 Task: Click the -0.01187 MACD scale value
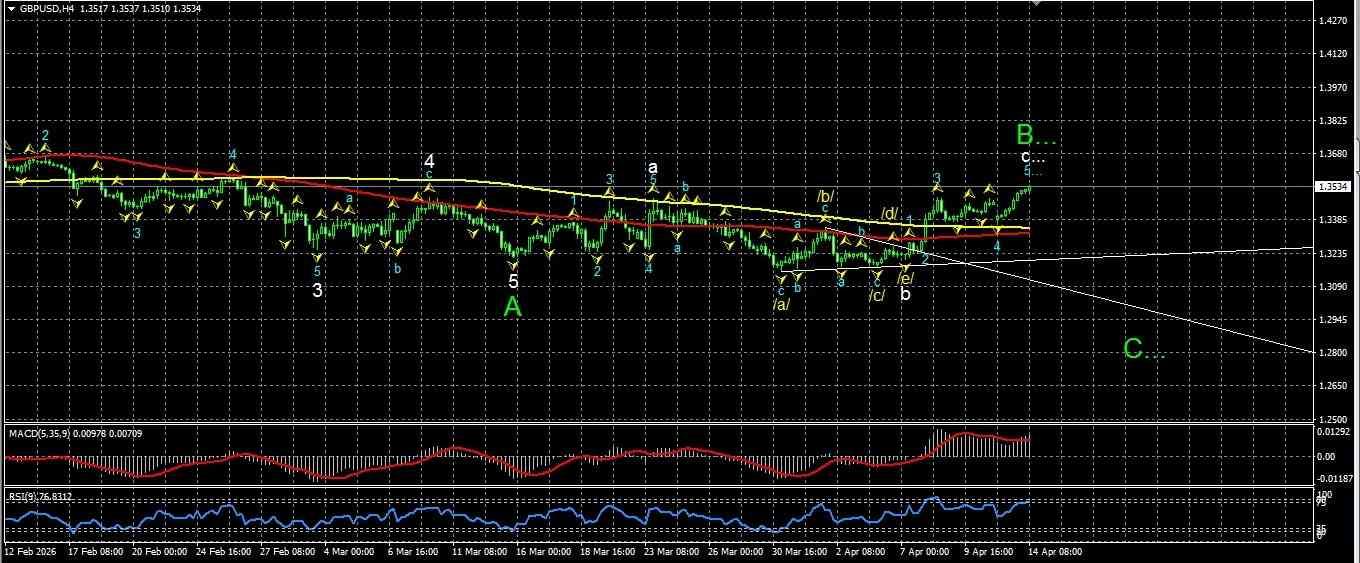pyautogui.click(x=1333, y=479)
